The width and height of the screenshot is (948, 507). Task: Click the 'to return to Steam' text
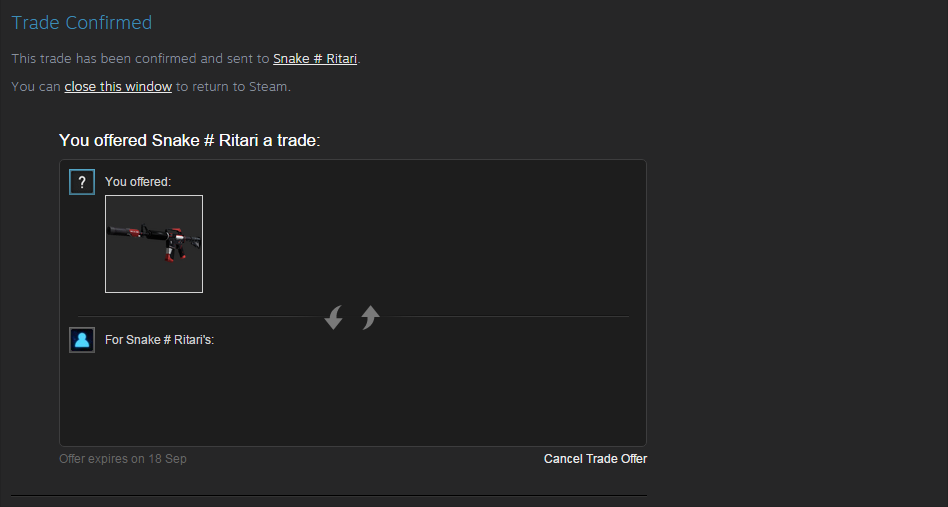coord(233,86)
